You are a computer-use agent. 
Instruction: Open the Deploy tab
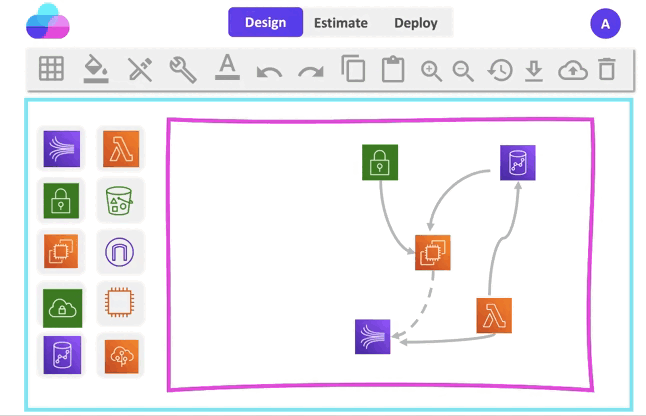pyautogui.click(x=416, y=23)
